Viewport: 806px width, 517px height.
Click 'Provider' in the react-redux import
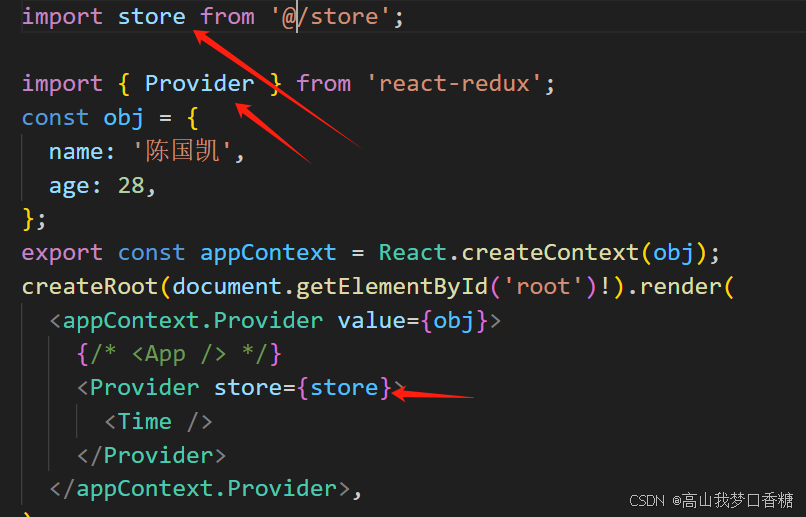(199, 84)
